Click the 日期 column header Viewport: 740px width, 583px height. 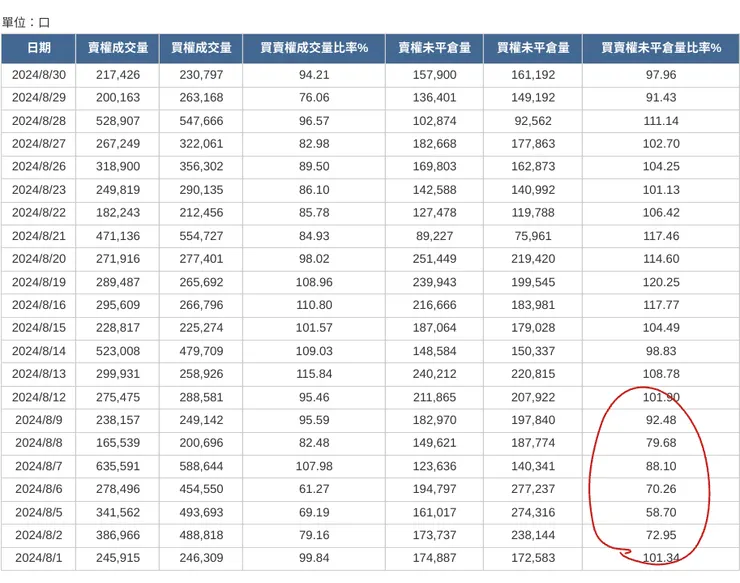coord(38,48)
